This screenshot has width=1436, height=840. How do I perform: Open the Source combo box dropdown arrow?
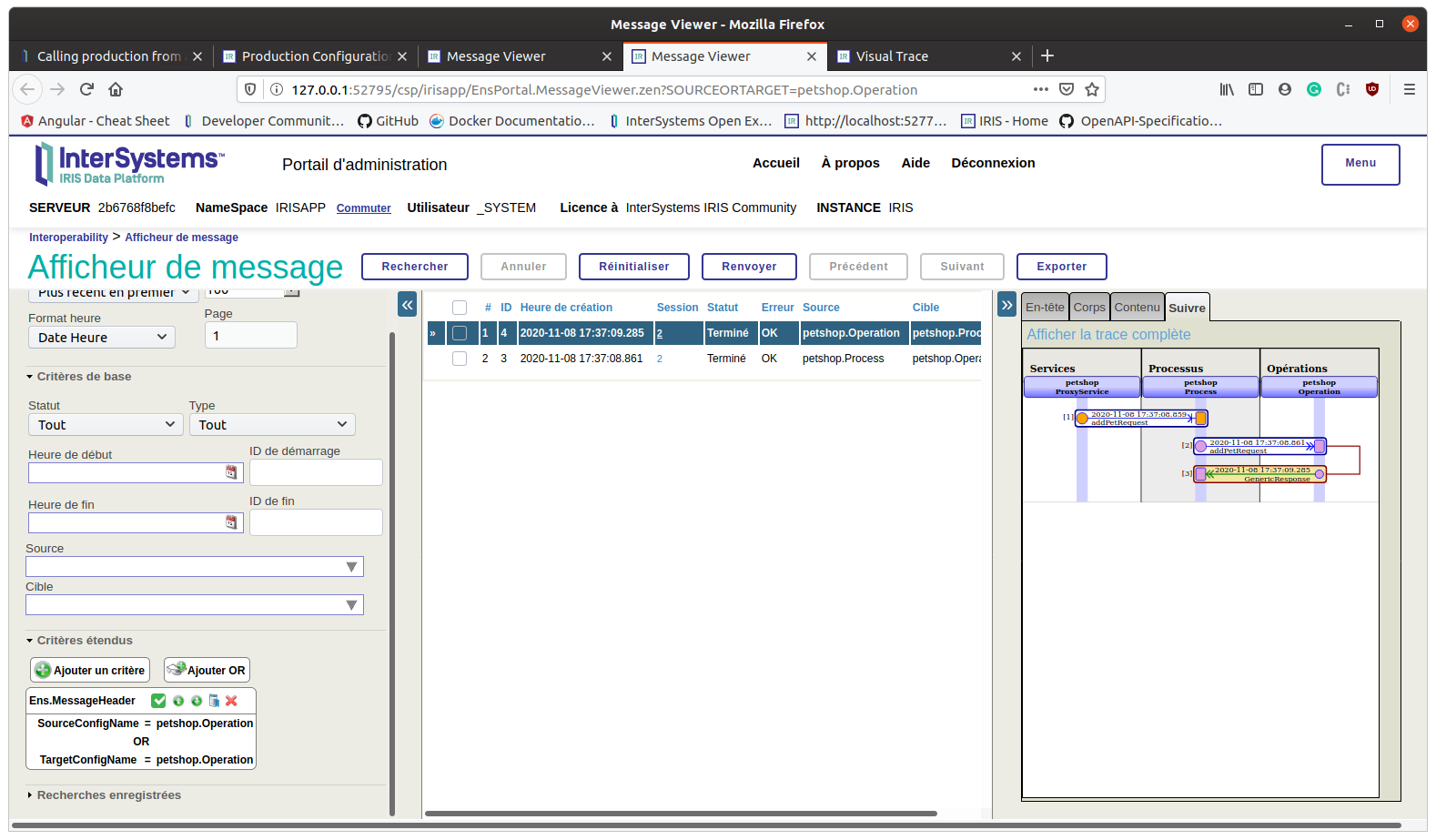coord(351,567)
